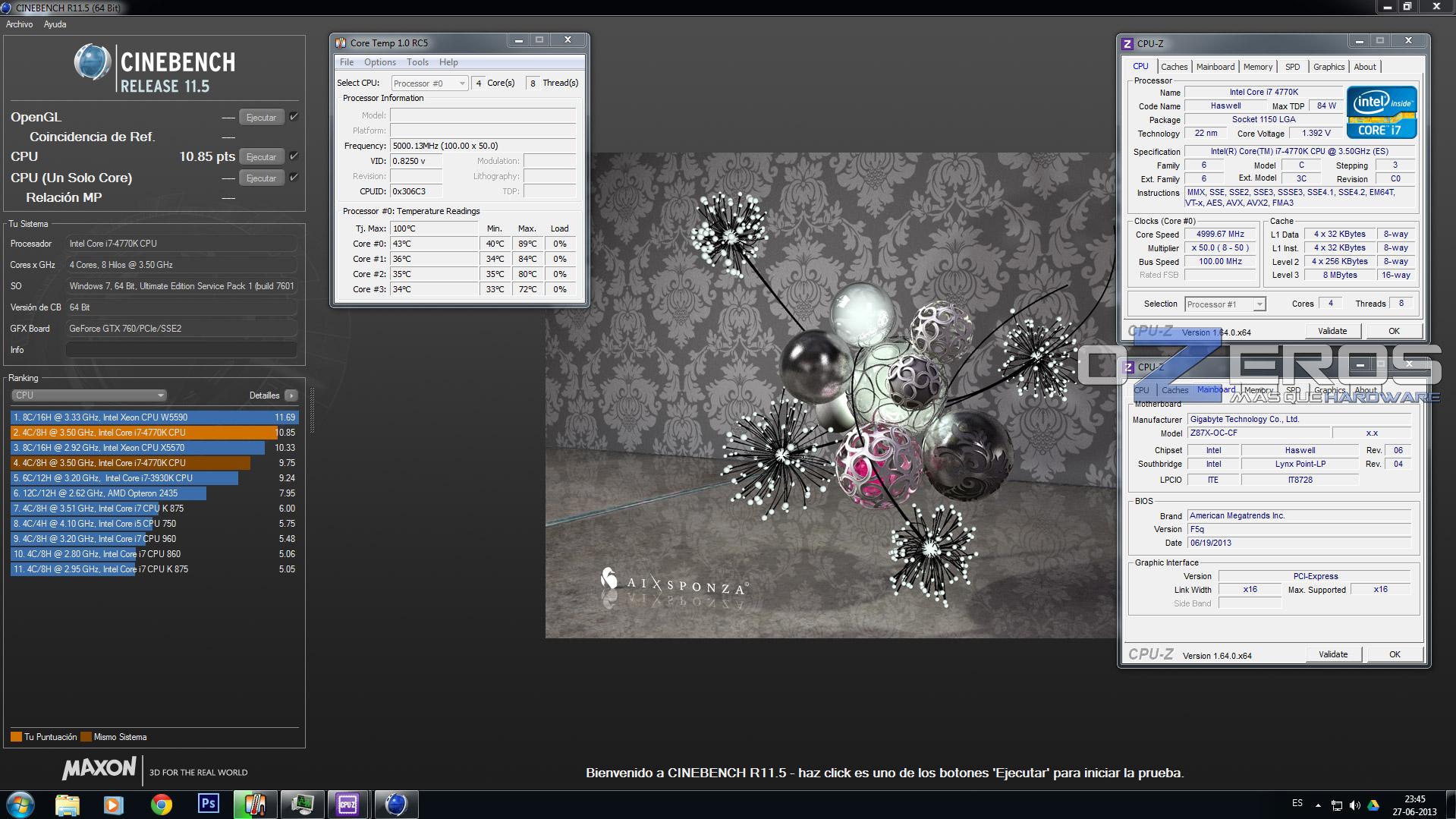Click Validate in upper CPU-Z window
This screenshot has width=1456, height=819.
tap(1333, 331)
